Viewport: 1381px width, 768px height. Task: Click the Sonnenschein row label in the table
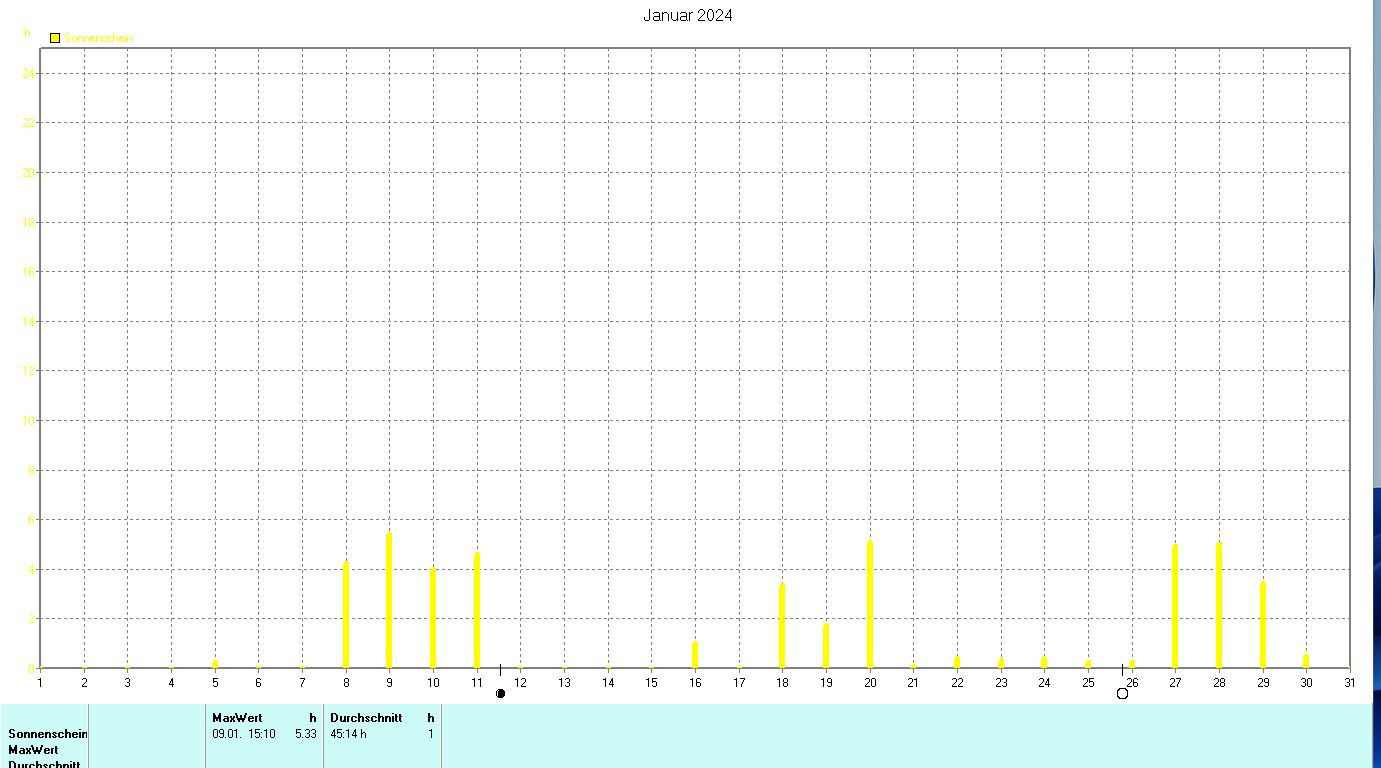48,734
